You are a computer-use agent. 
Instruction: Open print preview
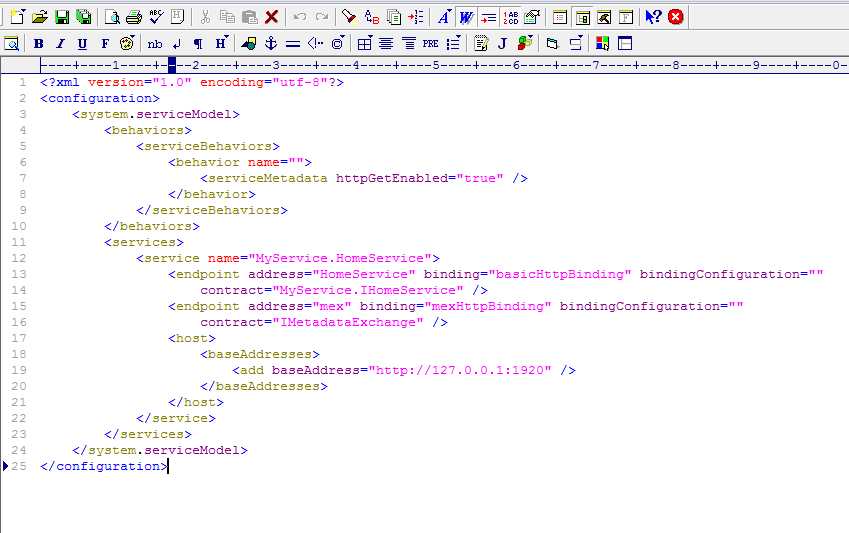pyautogui.click(x=112, y=17)
